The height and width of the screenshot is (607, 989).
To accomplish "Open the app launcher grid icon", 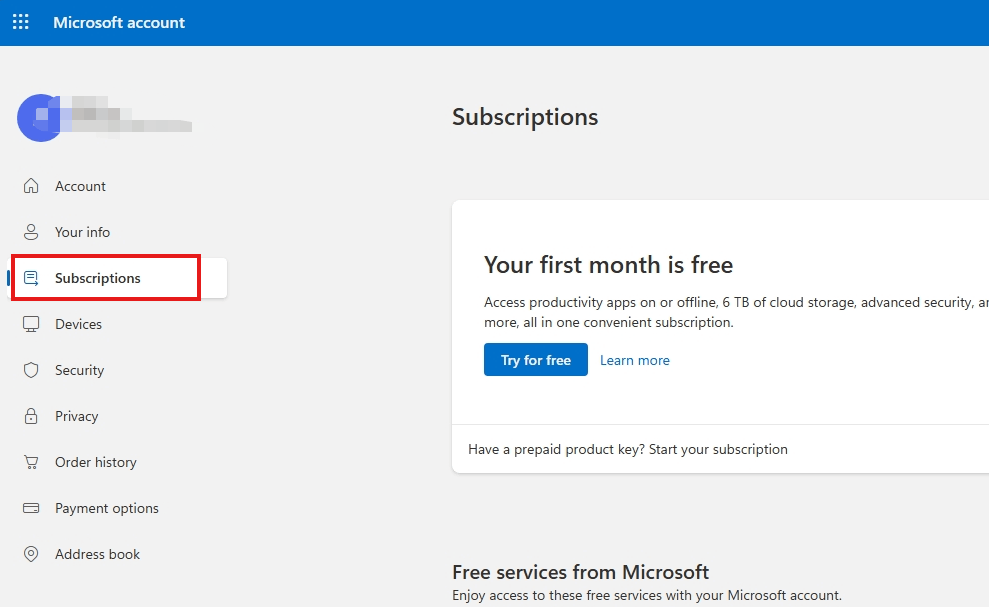I will pyautogui.click(x=21, y=22).
